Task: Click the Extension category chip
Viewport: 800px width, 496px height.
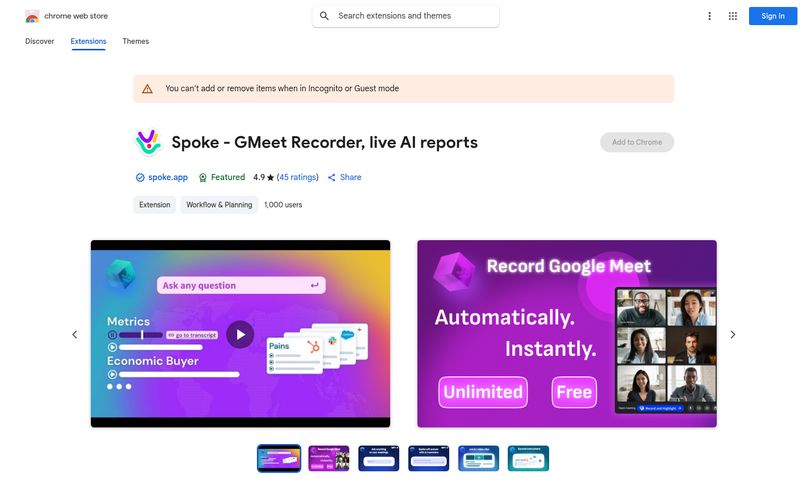Action: (155, 205)
